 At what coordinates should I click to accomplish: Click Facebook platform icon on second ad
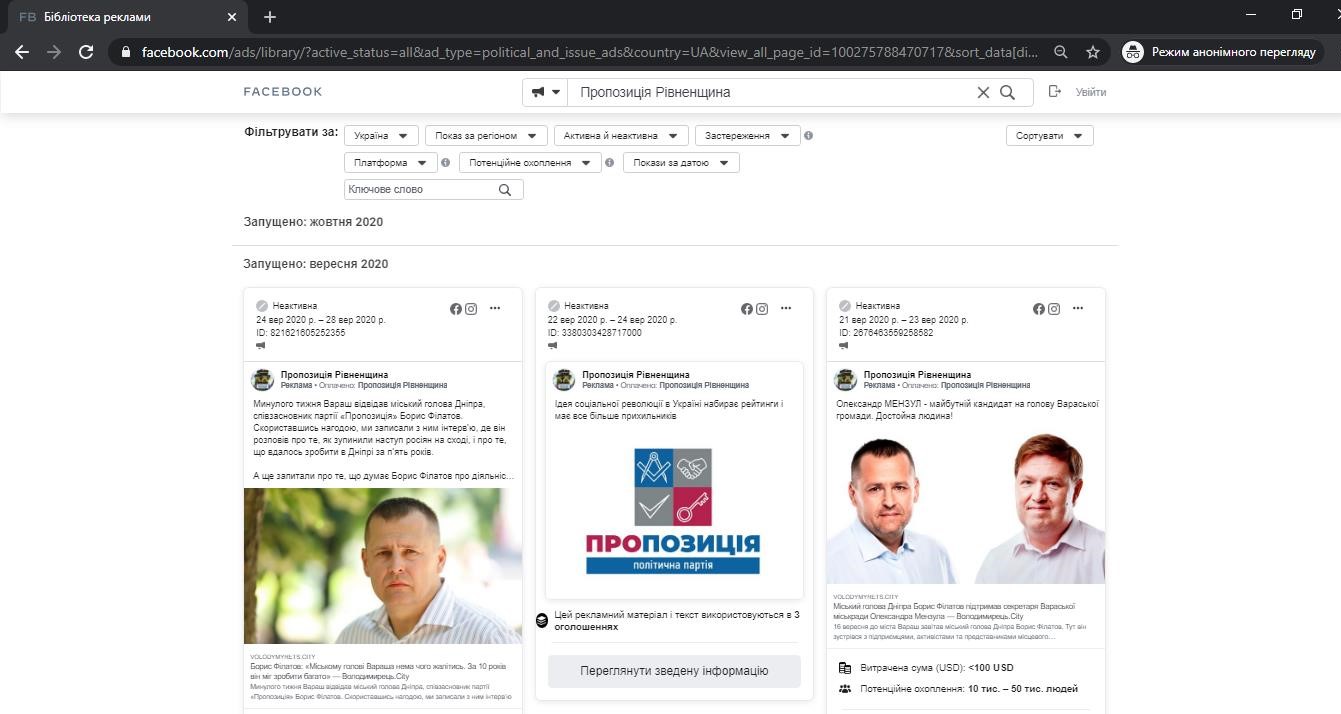[747, 309]
